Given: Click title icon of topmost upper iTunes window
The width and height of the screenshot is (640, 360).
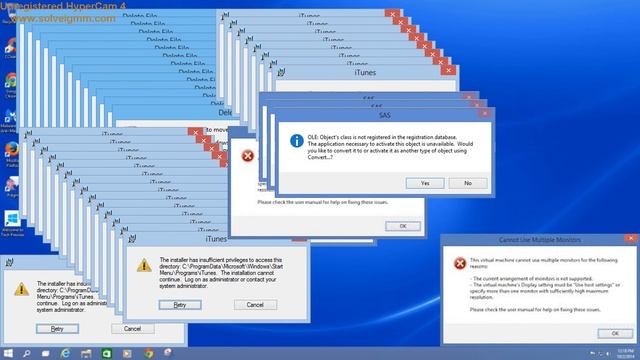Looking at the screenshot, I should coord(281,73).
